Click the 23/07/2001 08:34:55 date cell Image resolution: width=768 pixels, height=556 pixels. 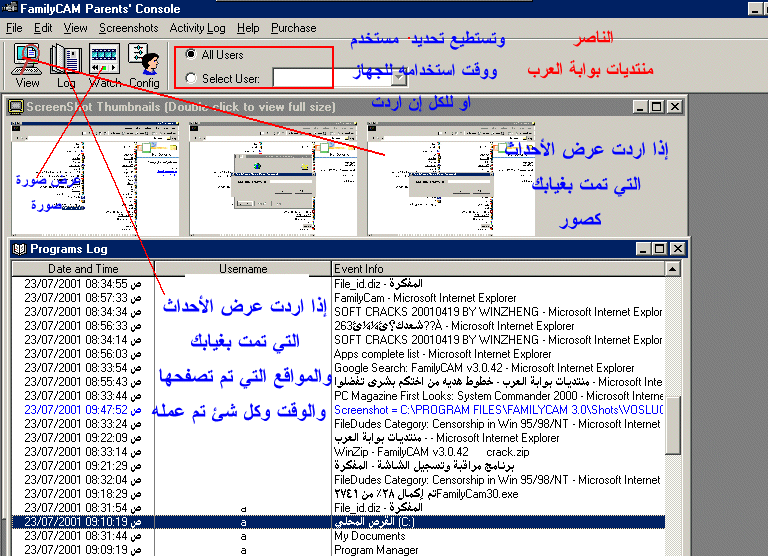[x=83, y=284]
